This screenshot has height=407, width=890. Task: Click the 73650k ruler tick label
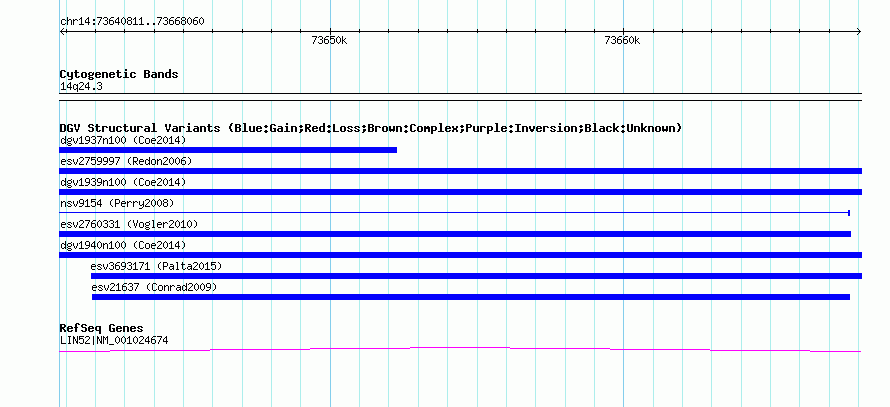point(329,40)
